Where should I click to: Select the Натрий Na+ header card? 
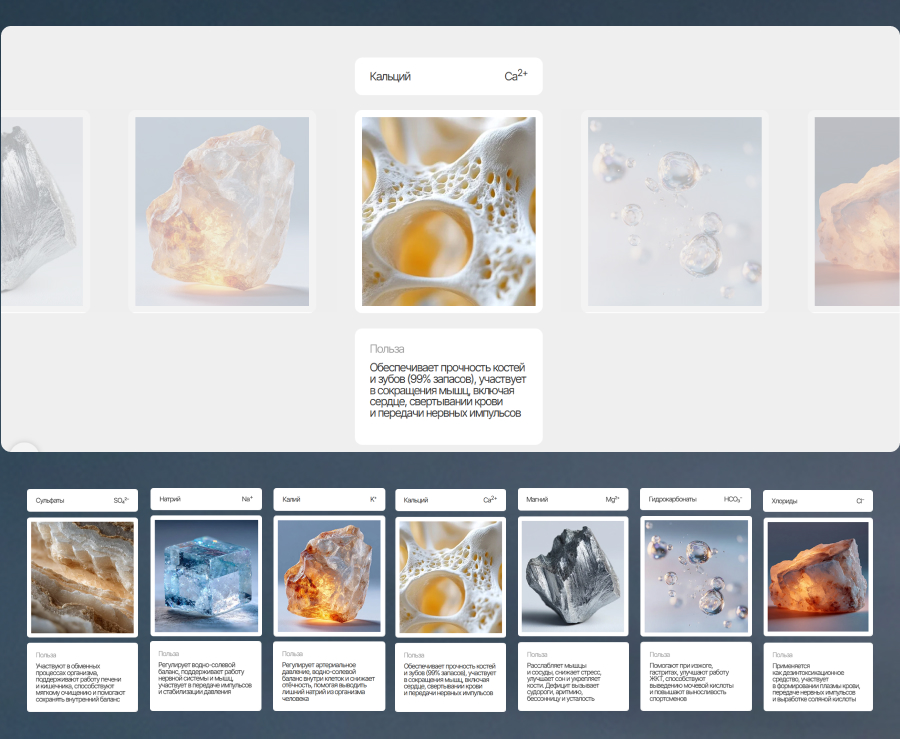(x=205, y=498)
